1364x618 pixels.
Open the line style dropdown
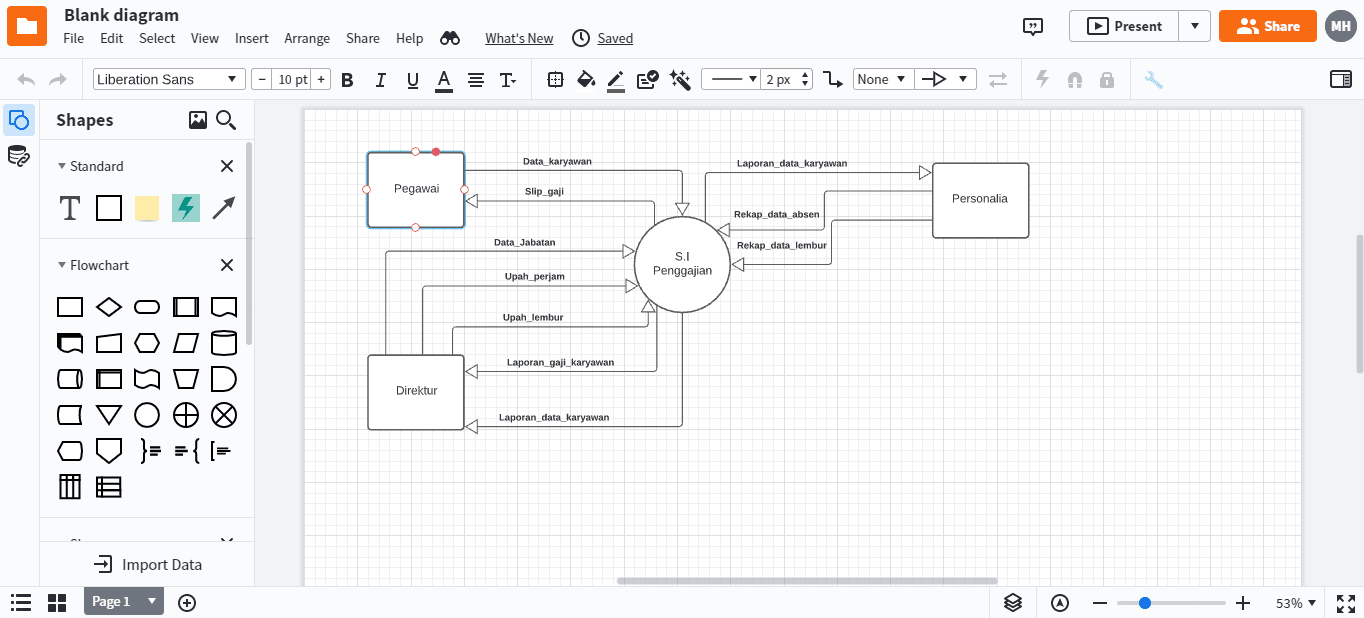click(730, 78)
